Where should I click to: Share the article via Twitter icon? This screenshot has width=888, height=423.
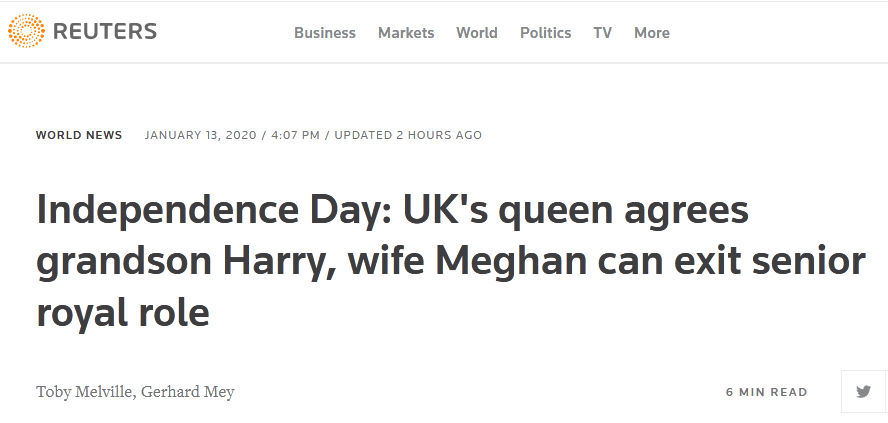863,391
